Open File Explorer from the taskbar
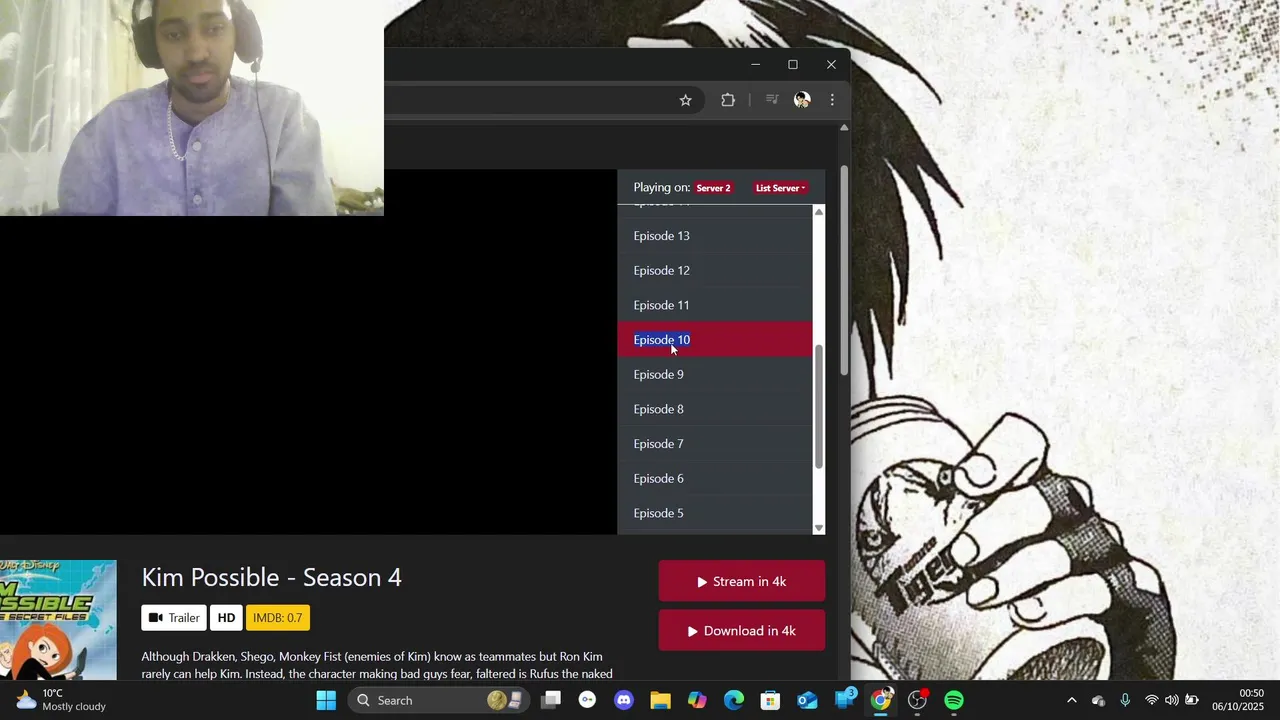 (661, 700)
